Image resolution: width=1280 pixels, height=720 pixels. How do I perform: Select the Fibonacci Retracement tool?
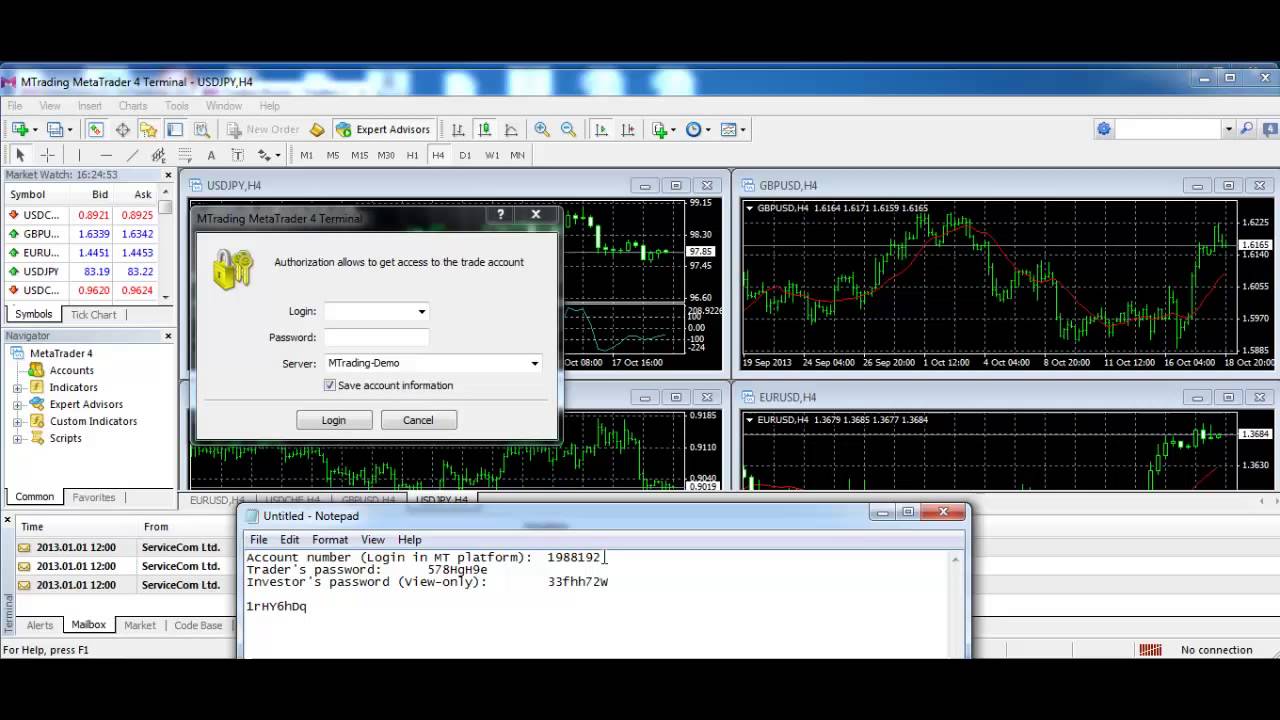185,155
